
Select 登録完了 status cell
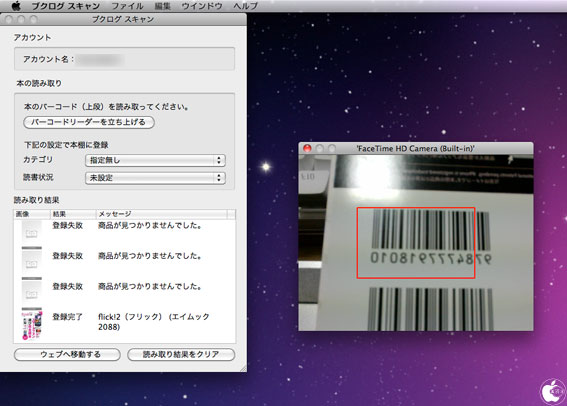(68, 317)
